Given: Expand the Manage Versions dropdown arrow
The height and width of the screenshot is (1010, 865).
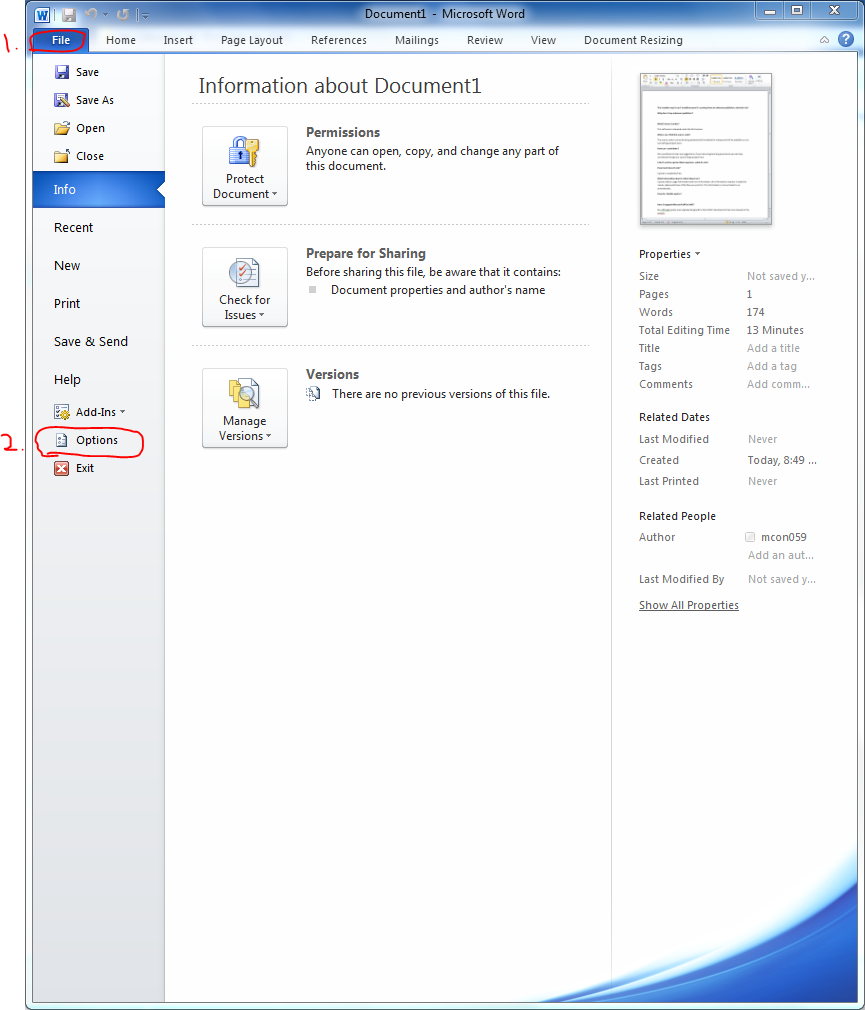Looking at the screenshot, I should point(269,436).
